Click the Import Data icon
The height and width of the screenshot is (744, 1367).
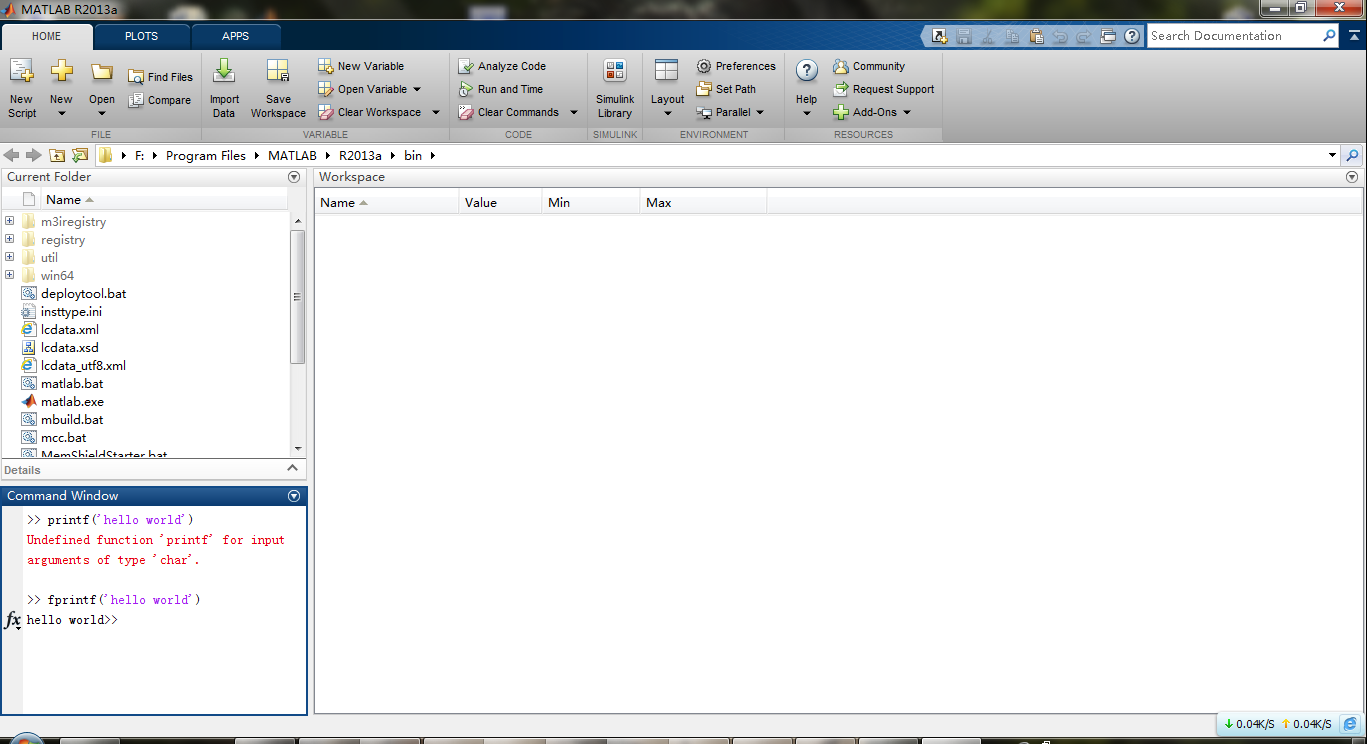(224, 72)
